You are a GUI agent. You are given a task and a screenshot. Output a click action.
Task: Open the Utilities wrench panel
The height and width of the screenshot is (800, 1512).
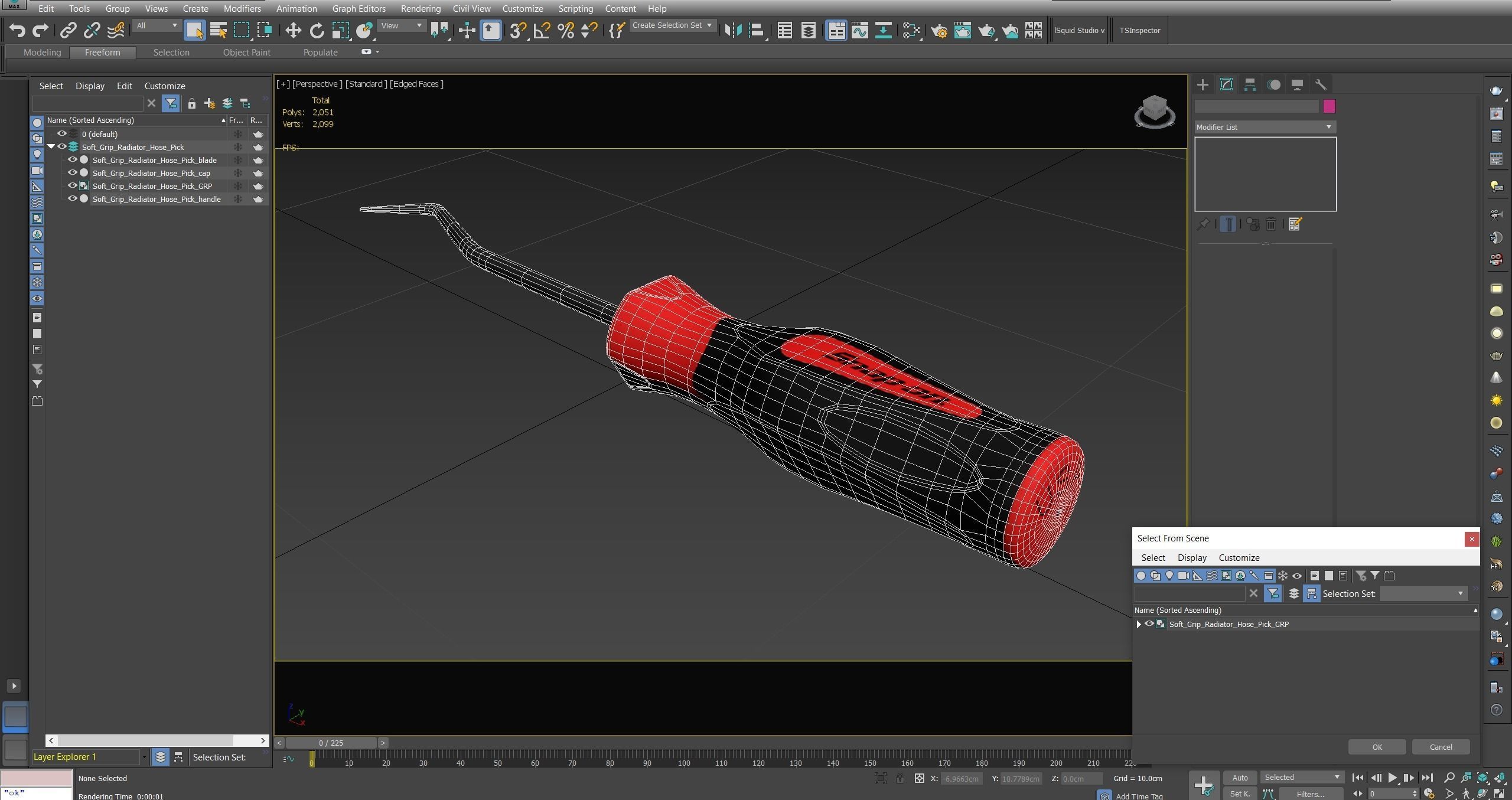pos(1321,85)
